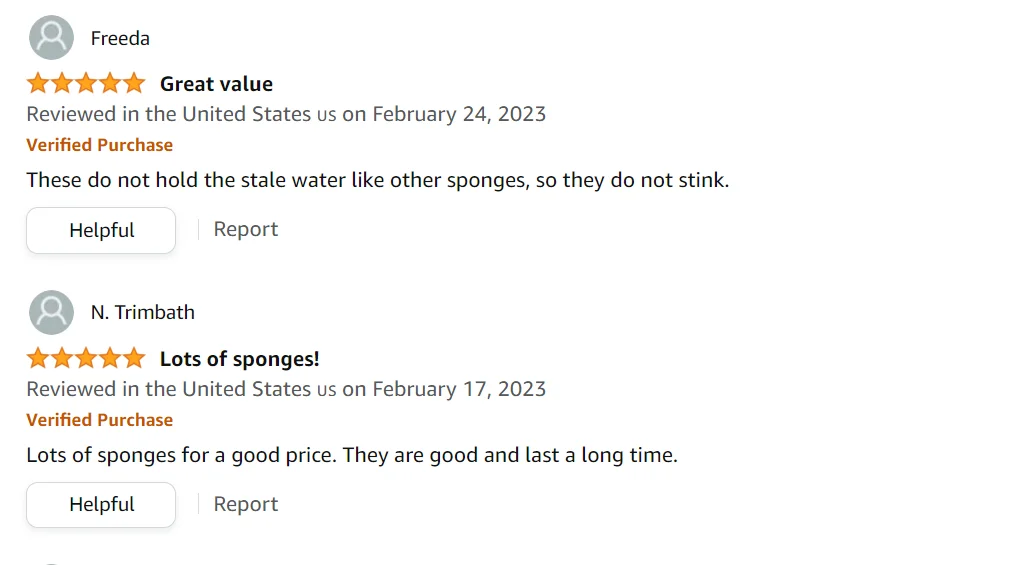Screen dimensions: 1024x565
Task: Click the review text about stale water
Action: point(378,181)
